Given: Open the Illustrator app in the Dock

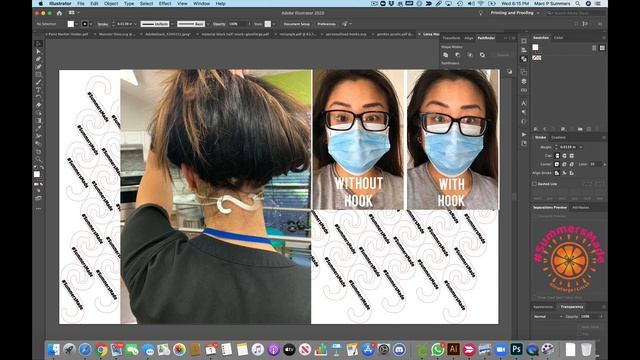Looking at the screenshot, I should [453, 349].
